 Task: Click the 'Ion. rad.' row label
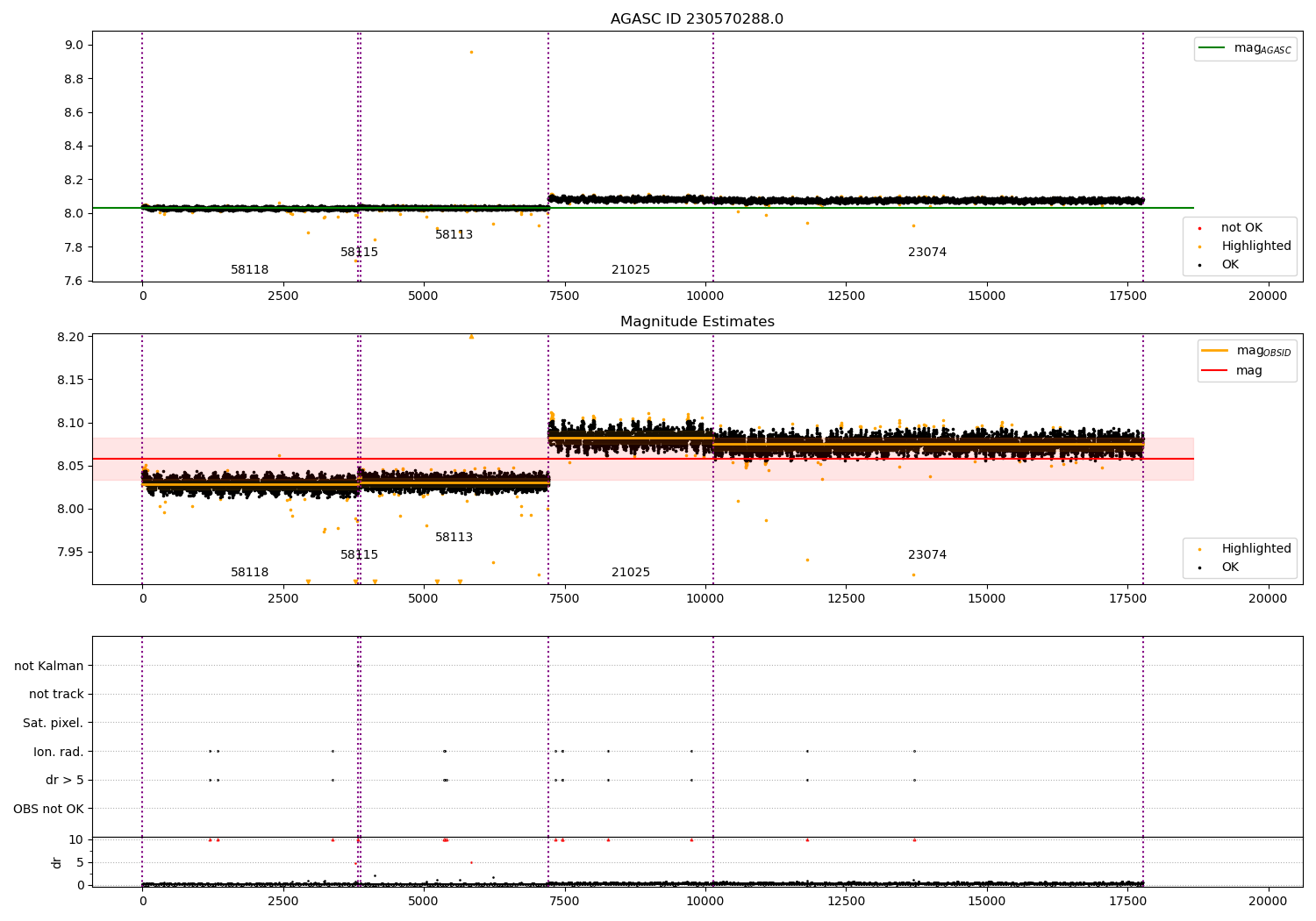59,753
